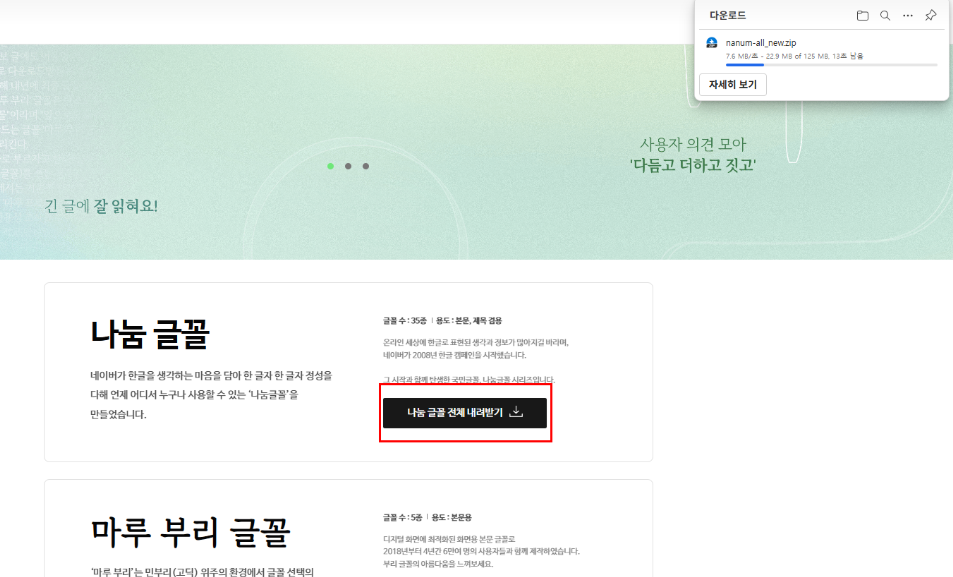Click the 다운로드 panel title
The height and width of the screenshot is (577, 953).
[727, 15]
